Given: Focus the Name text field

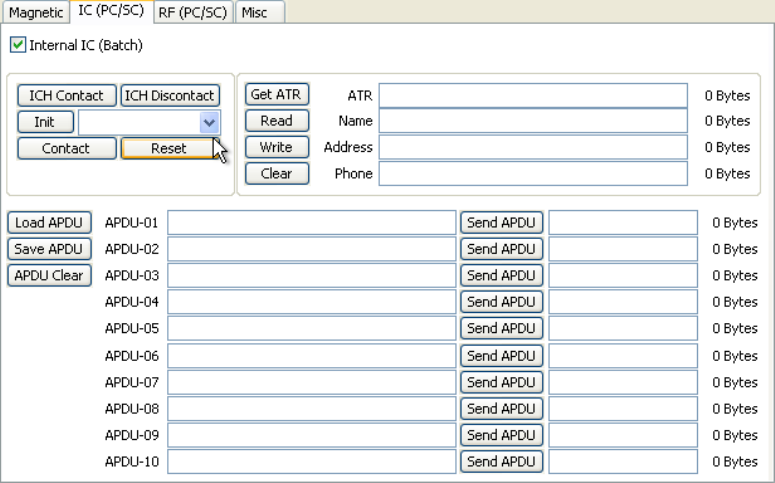Looking at the screenshot, I should (x=533, y=121).
